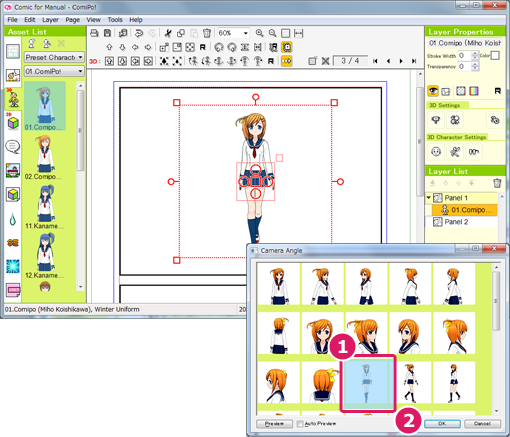Image resolution: width=510 pixels, height=437 pixels.
Task: Collapse the Panel 1 tree node
Action: (429, 198)
